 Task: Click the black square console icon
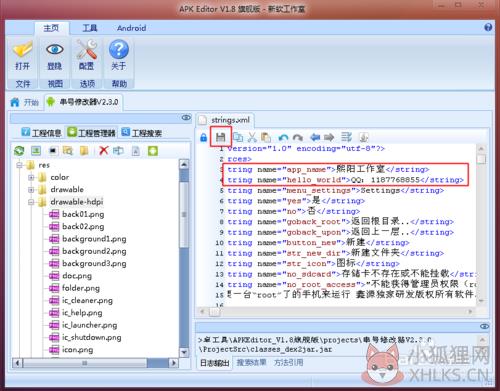pos(53,151)
